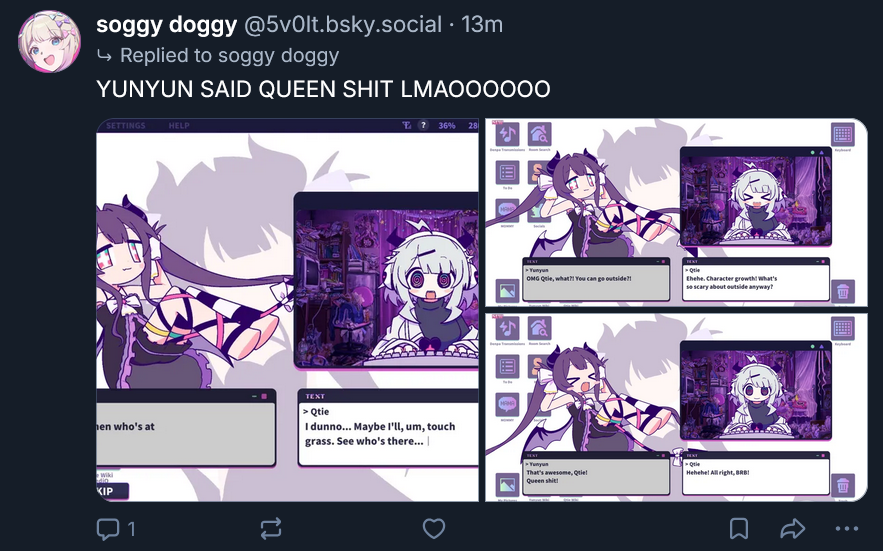Open the three-dot more options menu
This screenshot has height=551, width=883.
pyautogui.click(x=847, y=528)
